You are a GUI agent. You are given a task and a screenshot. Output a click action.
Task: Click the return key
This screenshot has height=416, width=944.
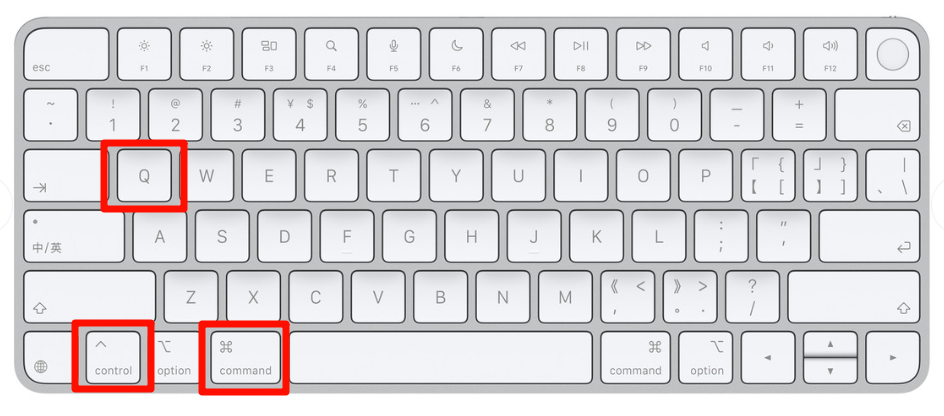pos(869,236)
